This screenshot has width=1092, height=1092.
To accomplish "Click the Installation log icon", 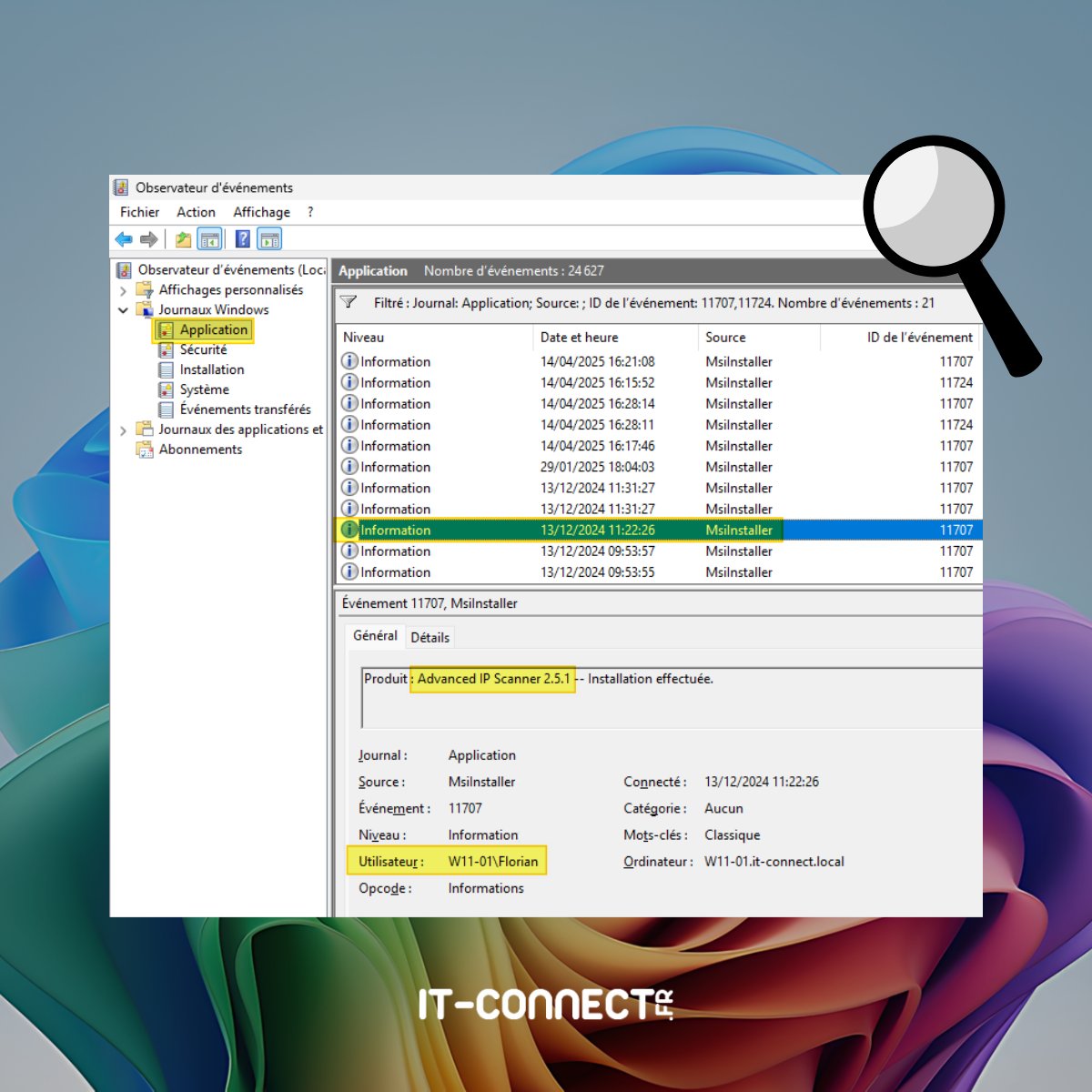I will [166, 369].
